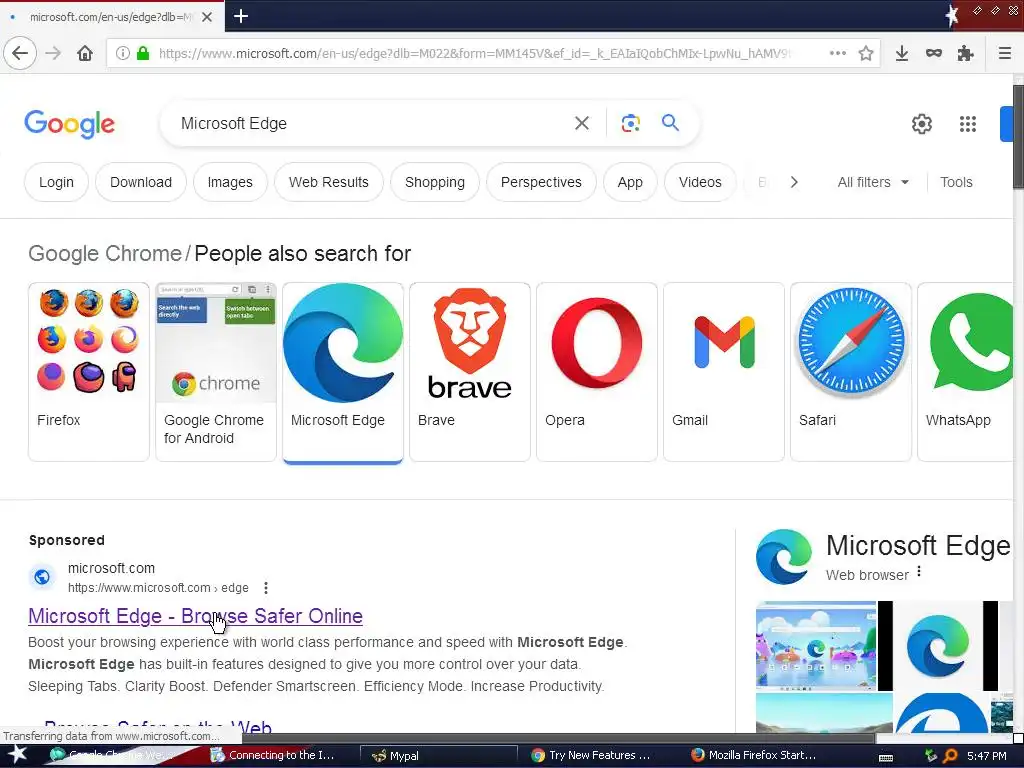
Task: Open 'Microsoft Edge - Browse Safer Online' link
Action: [x=195, y=616]
